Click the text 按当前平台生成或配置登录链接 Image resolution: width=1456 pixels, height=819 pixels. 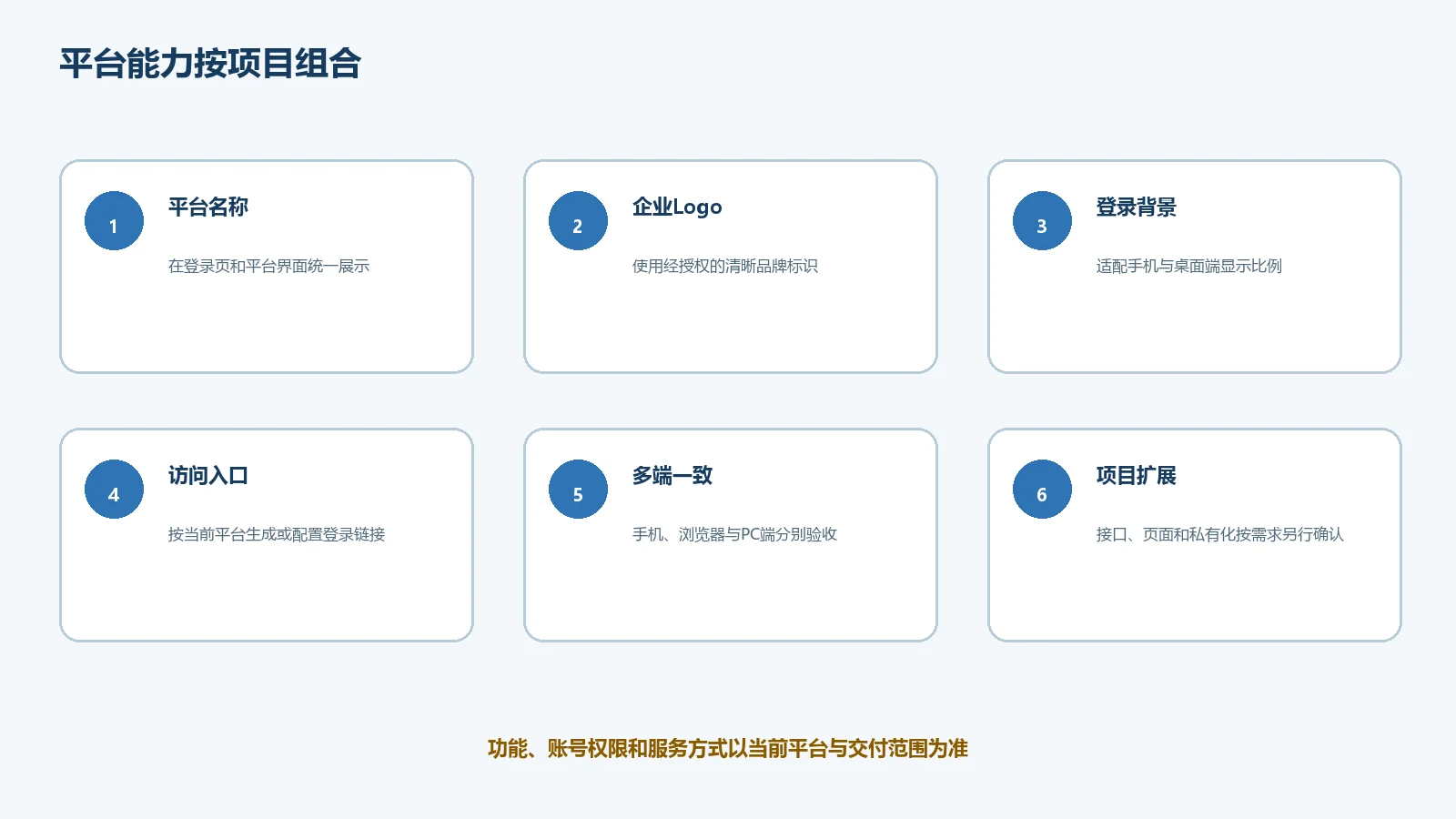click(x=277, y=534)
